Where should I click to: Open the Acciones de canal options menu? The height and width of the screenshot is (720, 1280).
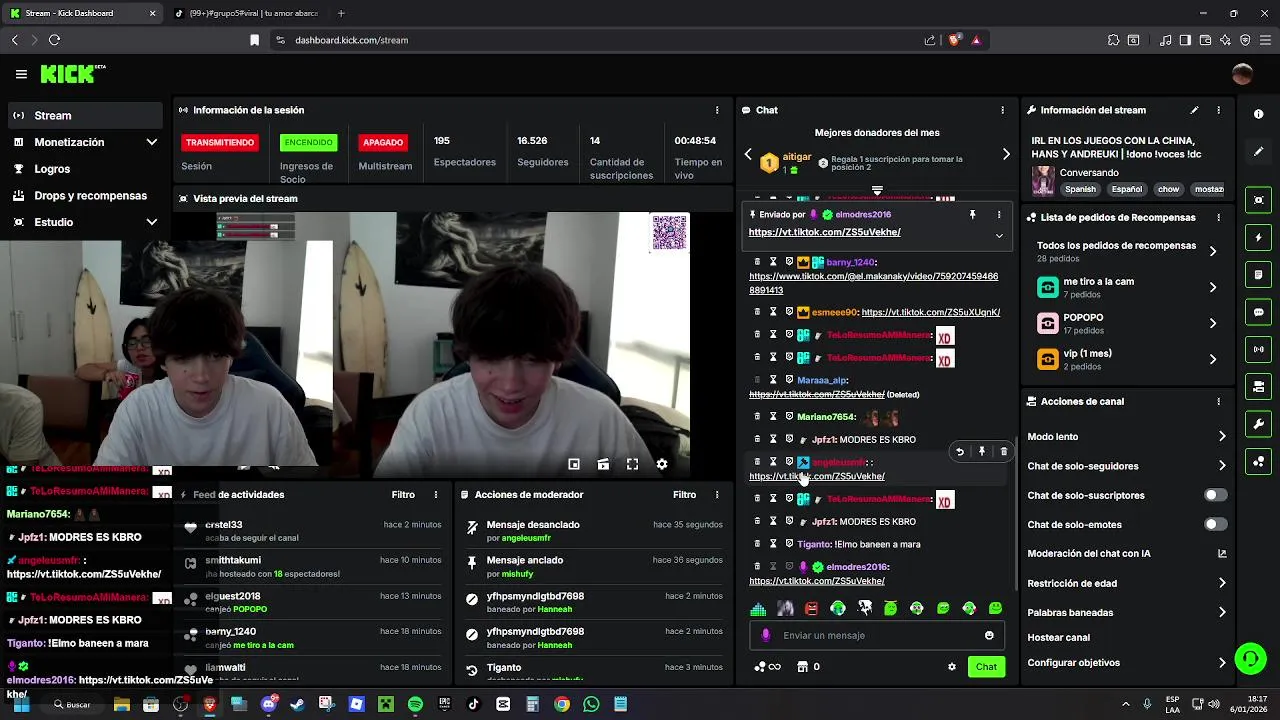(1218, 401)
